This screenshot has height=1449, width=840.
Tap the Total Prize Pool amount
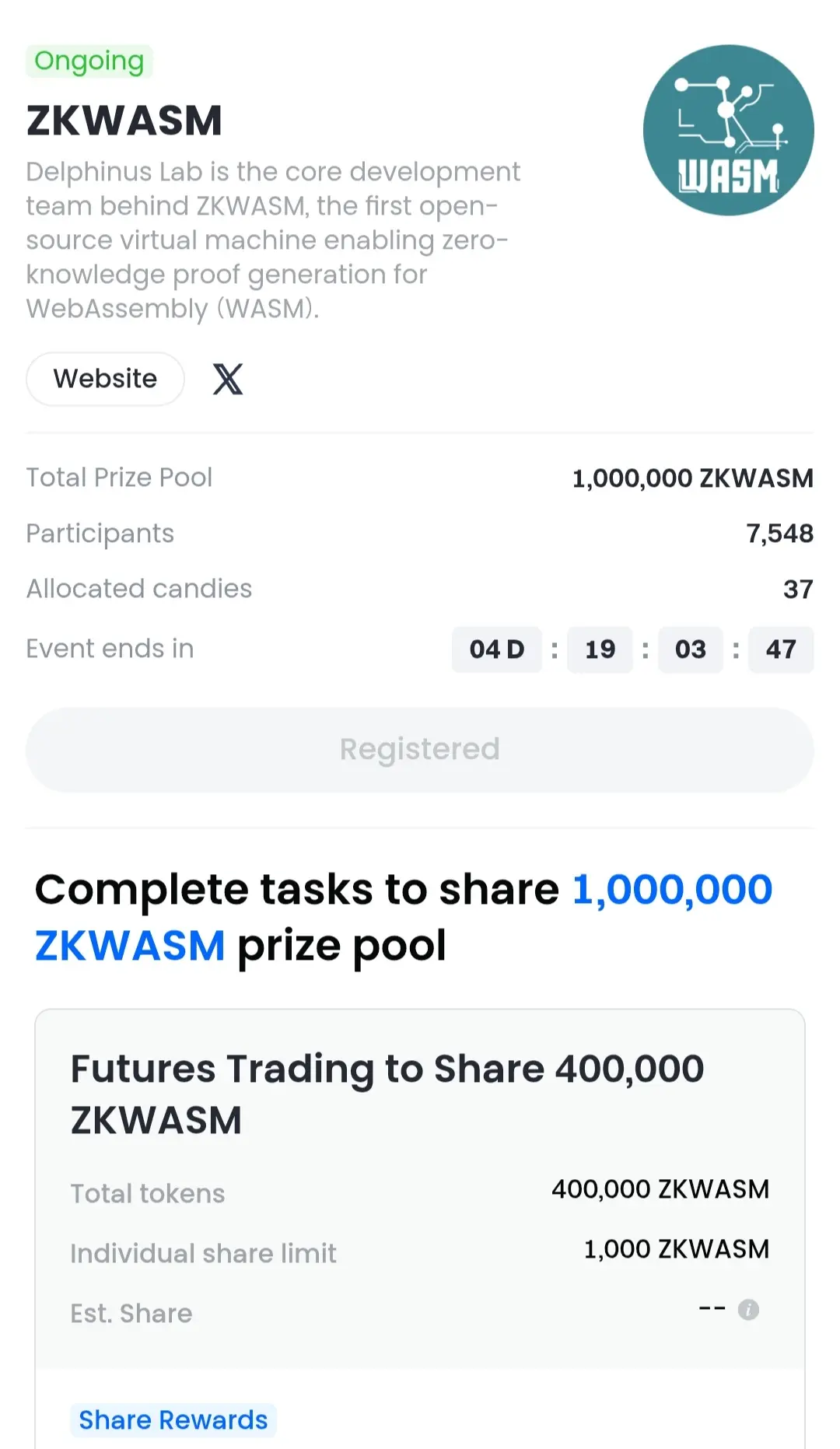point(693,478)
